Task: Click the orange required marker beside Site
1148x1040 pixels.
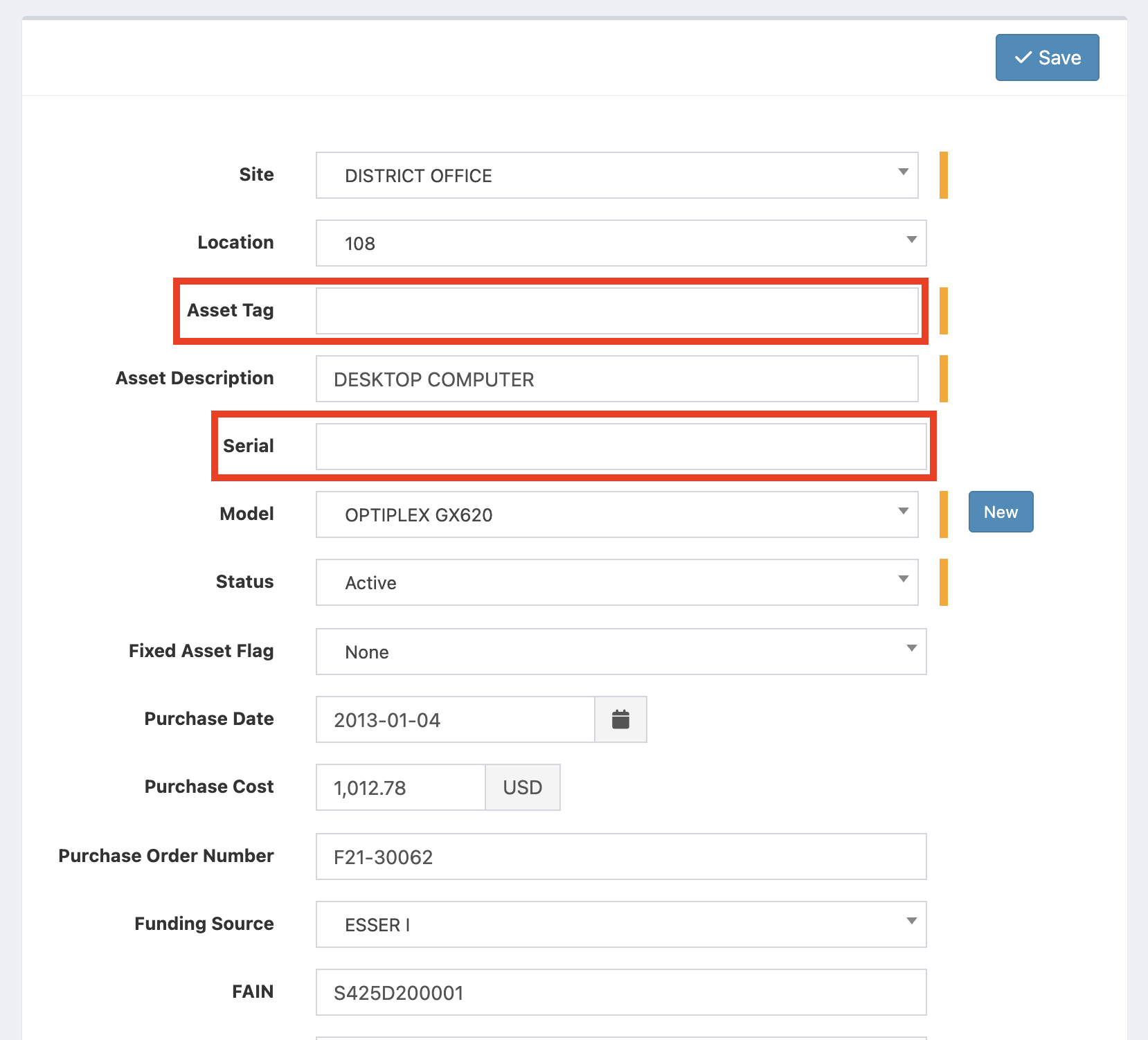Action: coord(943,175)
